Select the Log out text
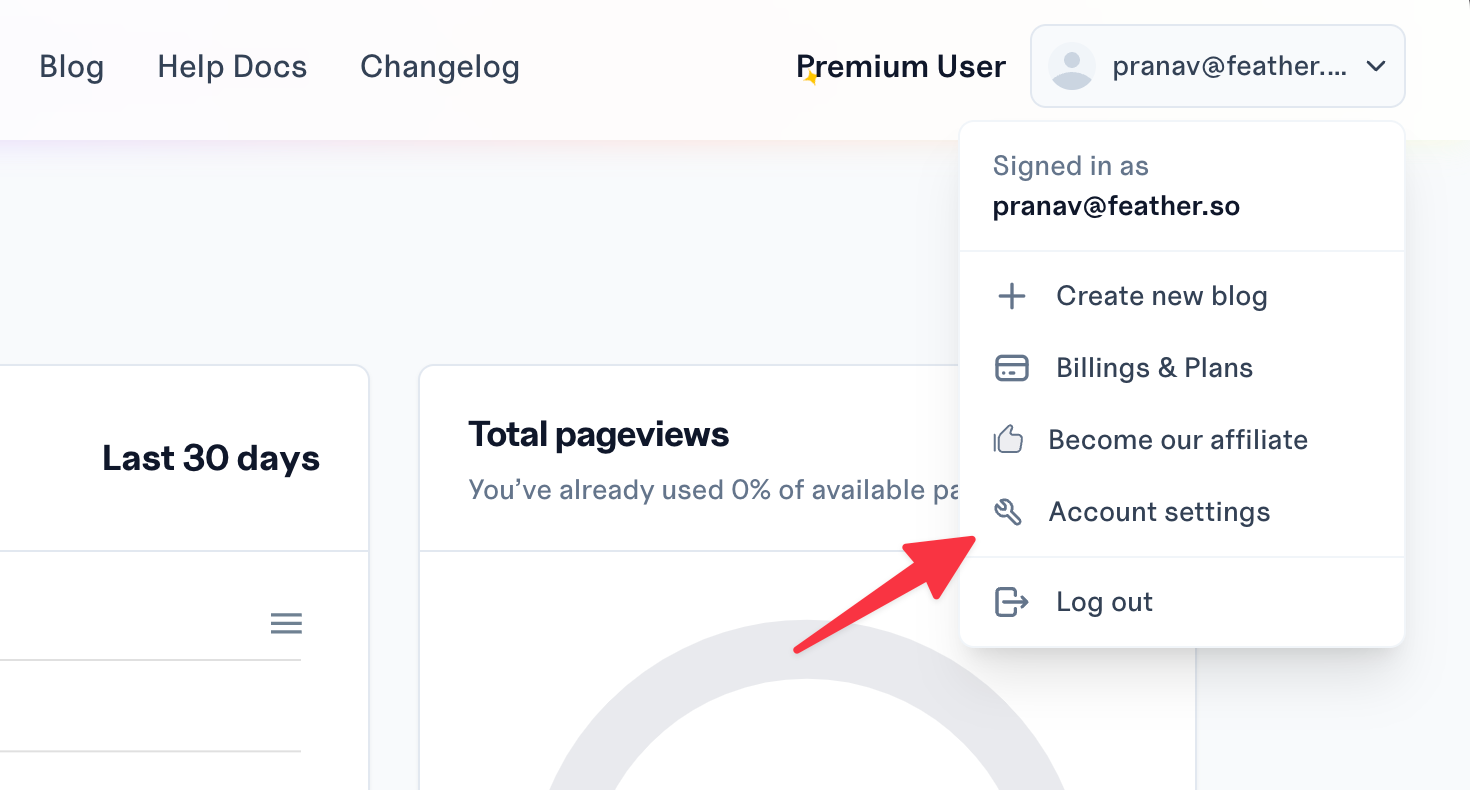 pos(1104,602)
